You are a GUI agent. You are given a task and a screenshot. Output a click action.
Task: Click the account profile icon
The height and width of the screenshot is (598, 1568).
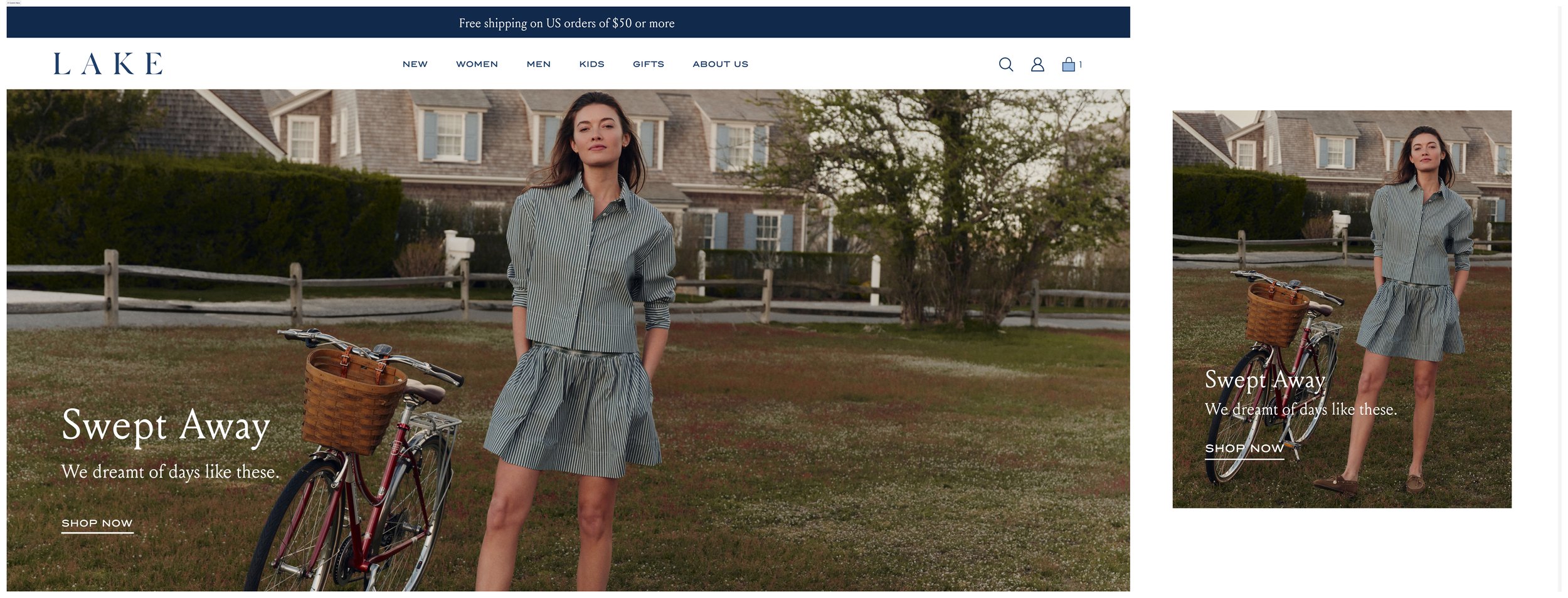coord(1037,64)
